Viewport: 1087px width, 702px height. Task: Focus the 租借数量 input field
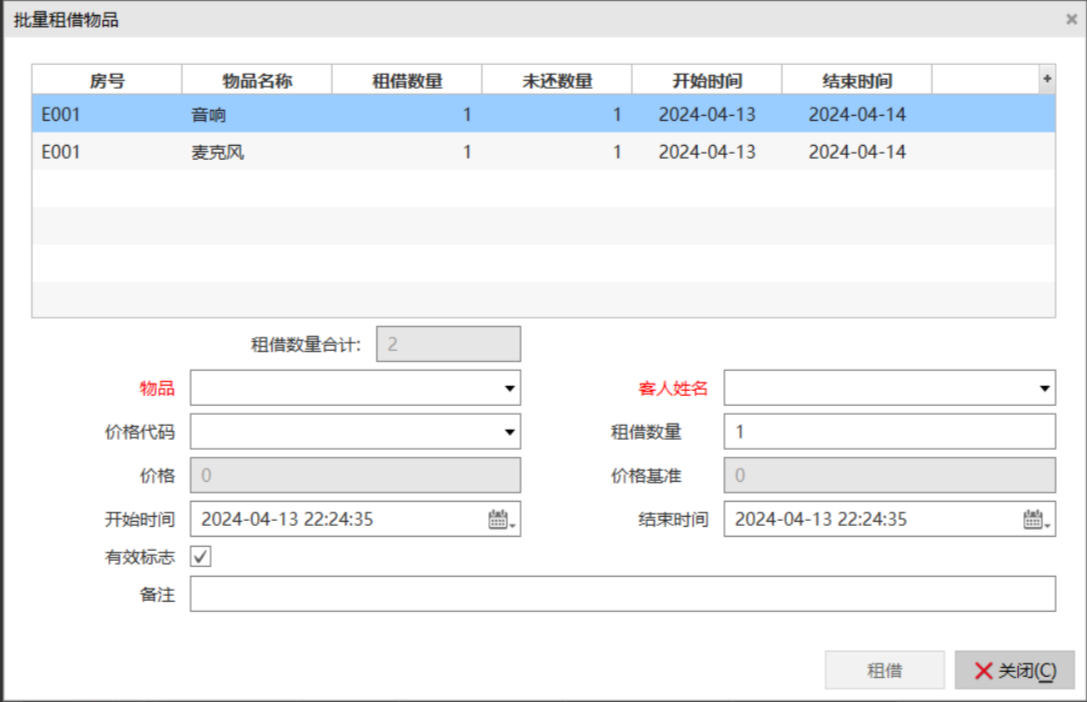tap(889, 432)
